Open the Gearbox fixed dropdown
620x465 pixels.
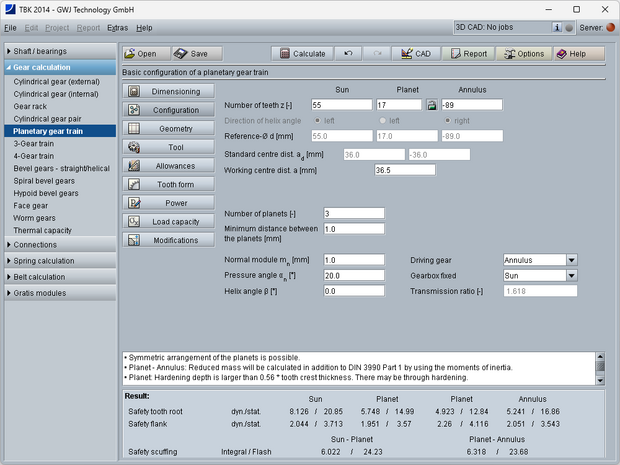click(571, 275)
